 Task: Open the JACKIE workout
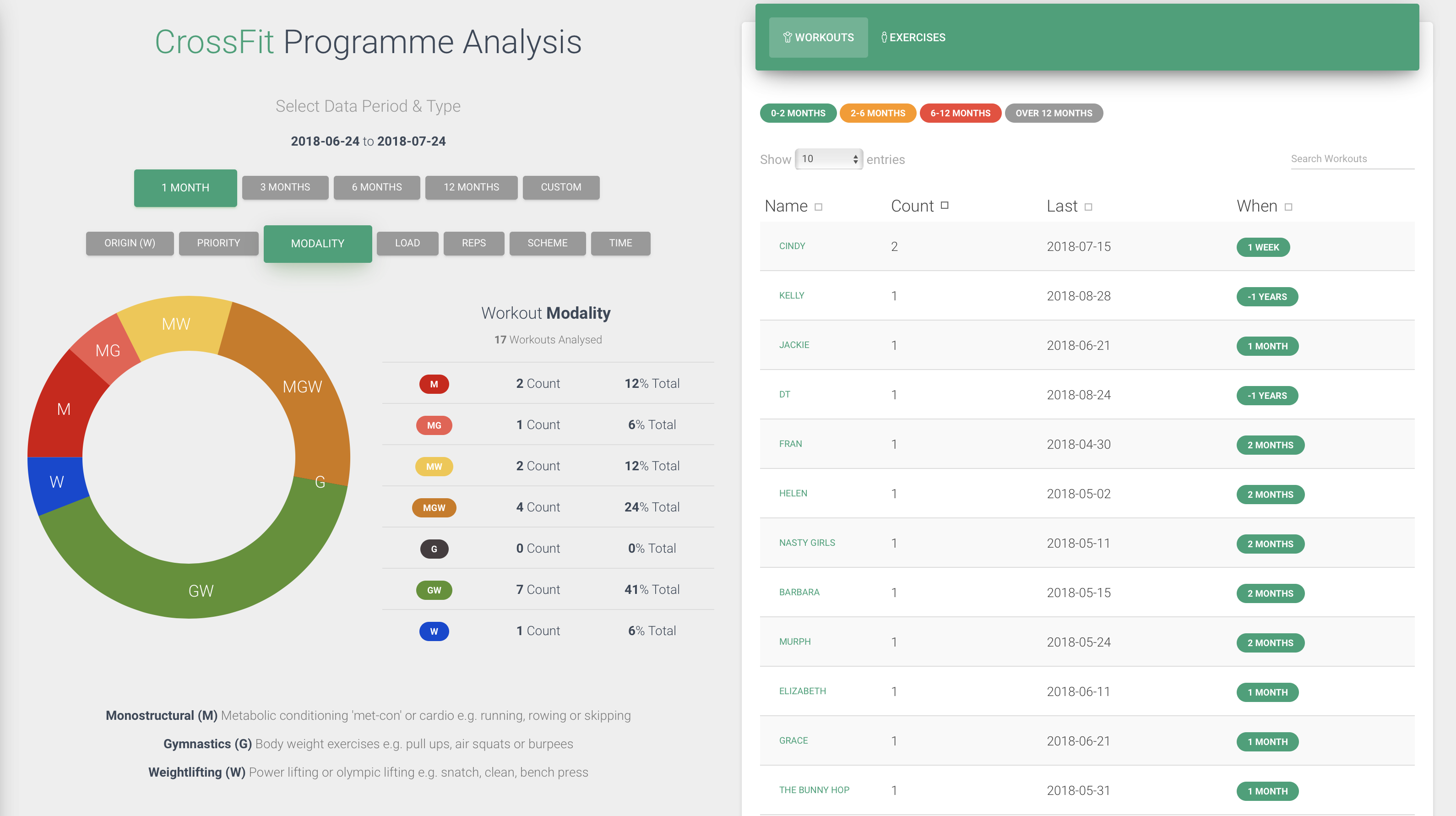point(793,345)
